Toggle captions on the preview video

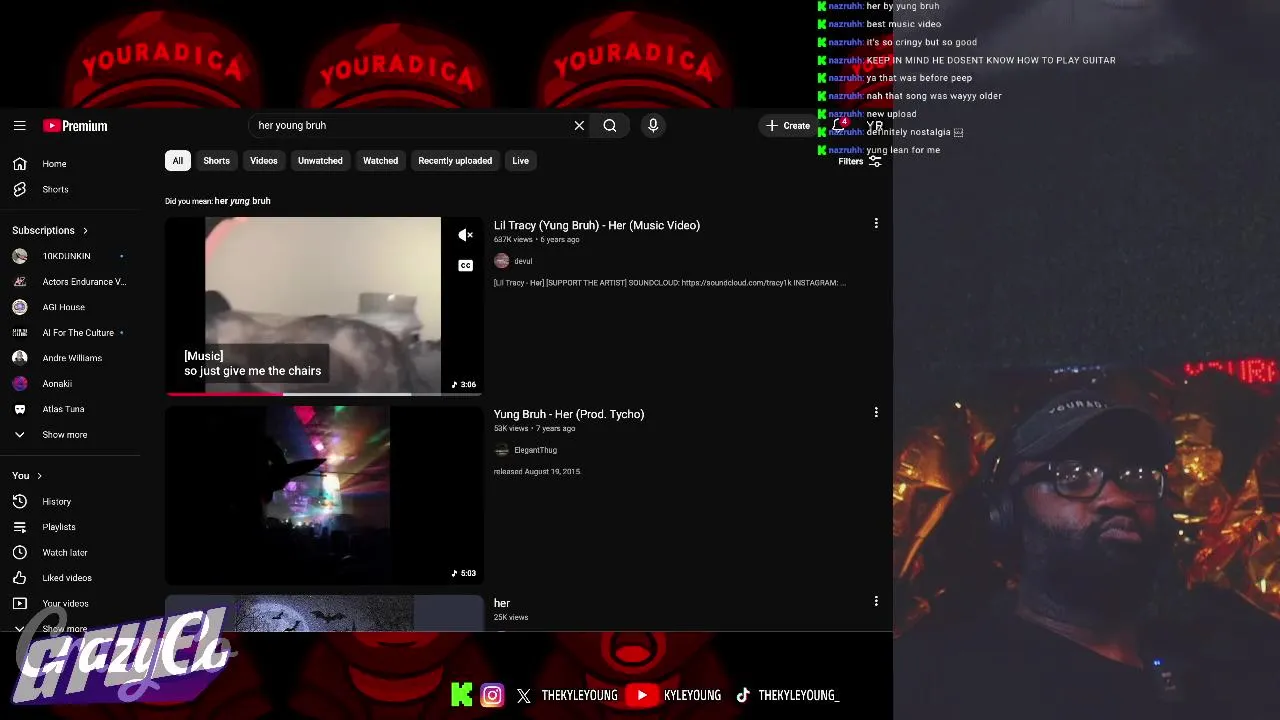pos(465,265)
